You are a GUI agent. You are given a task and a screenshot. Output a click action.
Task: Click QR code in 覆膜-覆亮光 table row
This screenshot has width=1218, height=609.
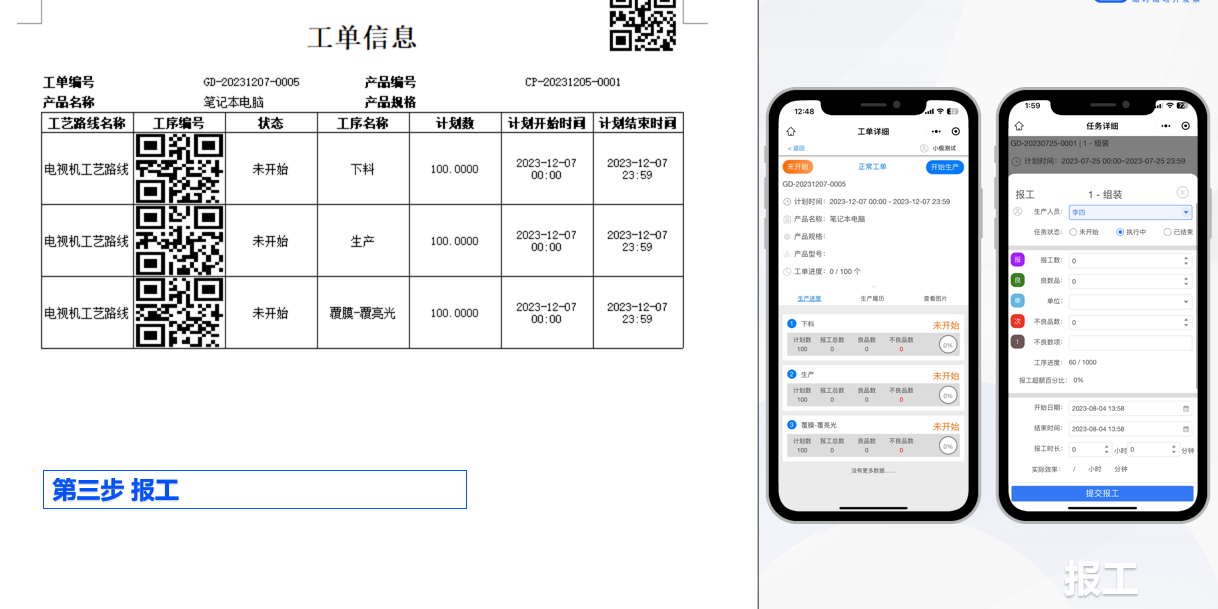pyautogui.click(x=179, y=313)
